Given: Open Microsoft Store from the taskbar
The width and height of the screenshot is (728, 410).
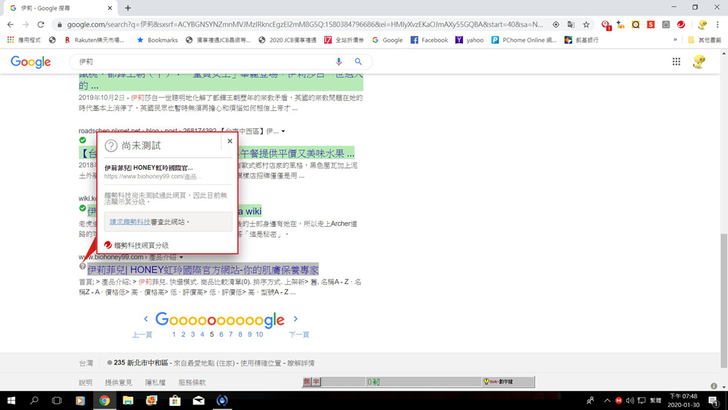Looking at the screenshot, I should coord(175,400).
